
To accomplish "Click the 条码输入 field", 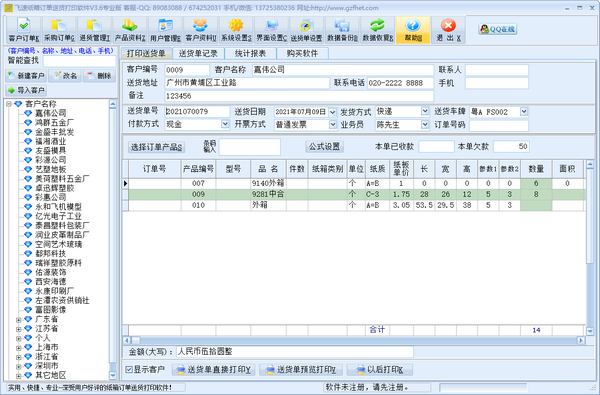I will [x=249, y=147].
